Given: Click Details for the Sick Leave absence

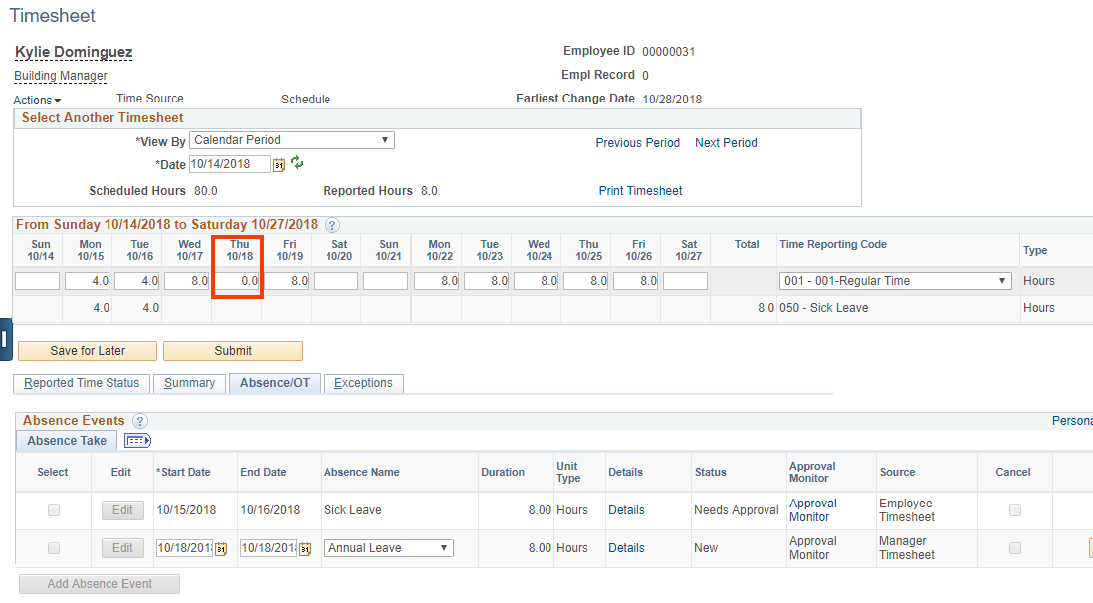Looking at the screenshot, I should click(x=626, y=509).
